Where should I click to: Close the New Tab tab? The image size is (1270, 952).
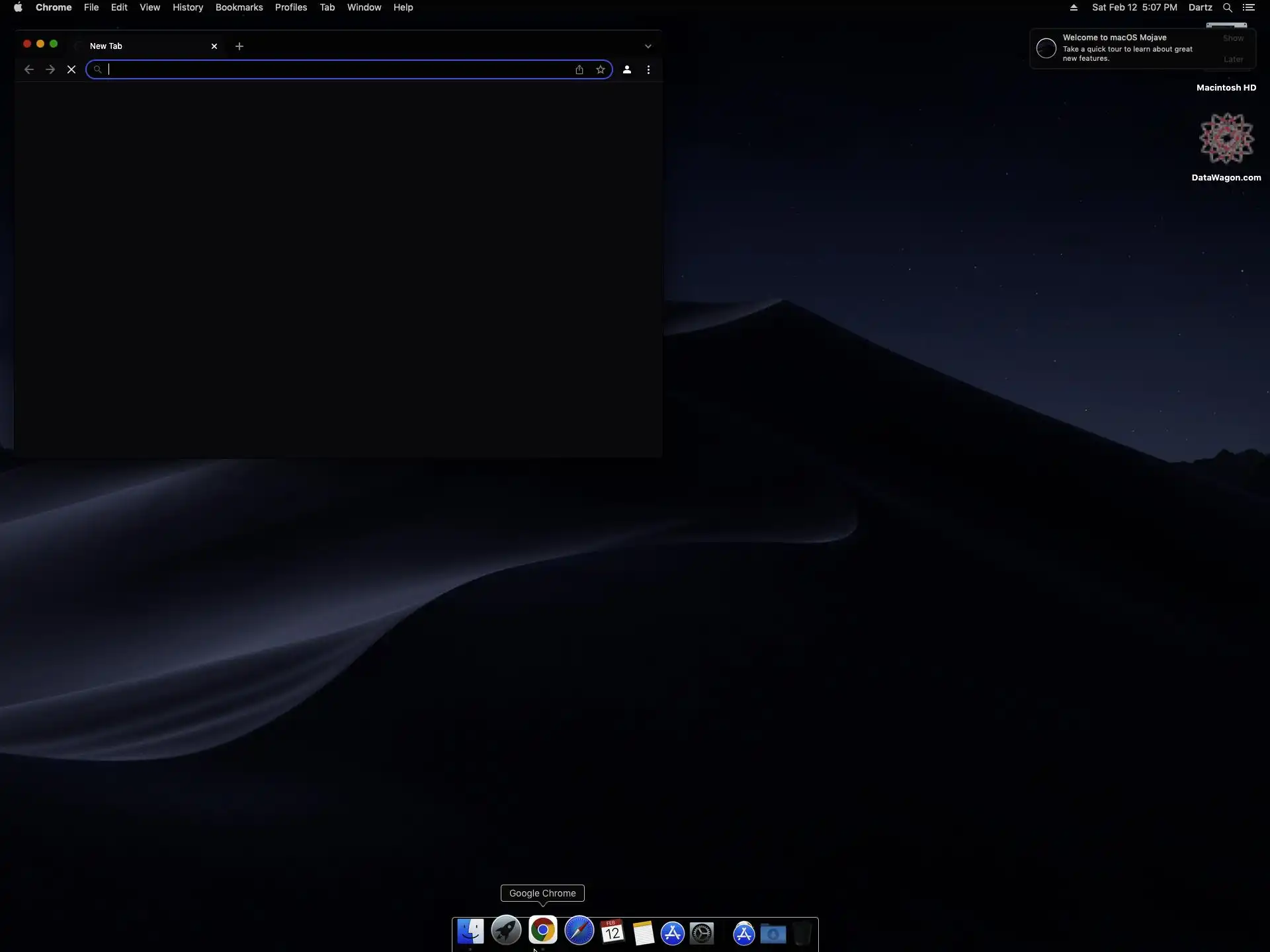[214, 46]
